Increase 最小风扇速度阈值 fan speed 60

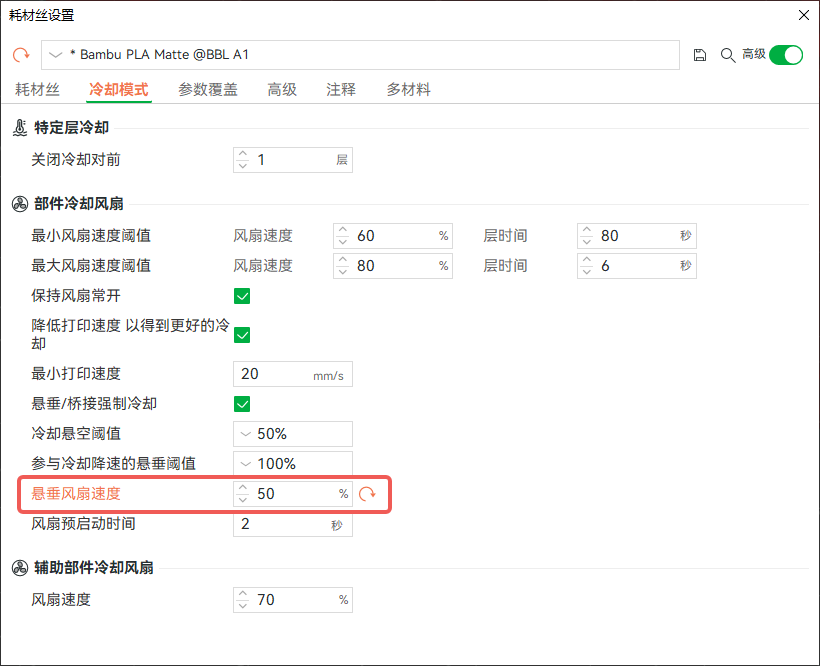coord(343,230)
